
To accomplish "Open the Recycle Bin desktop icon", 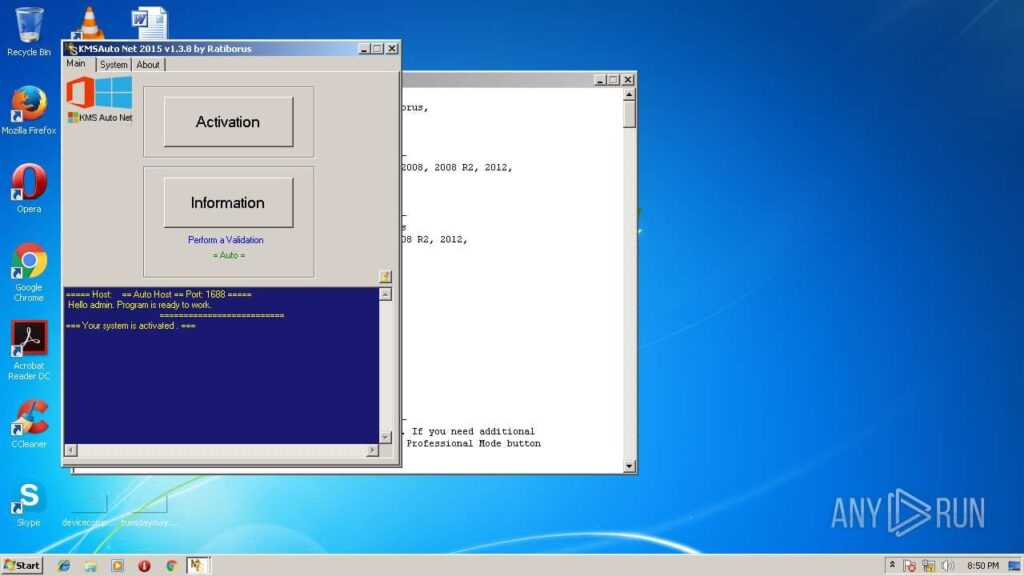I will pyautogui.click(x=29, y=31).
